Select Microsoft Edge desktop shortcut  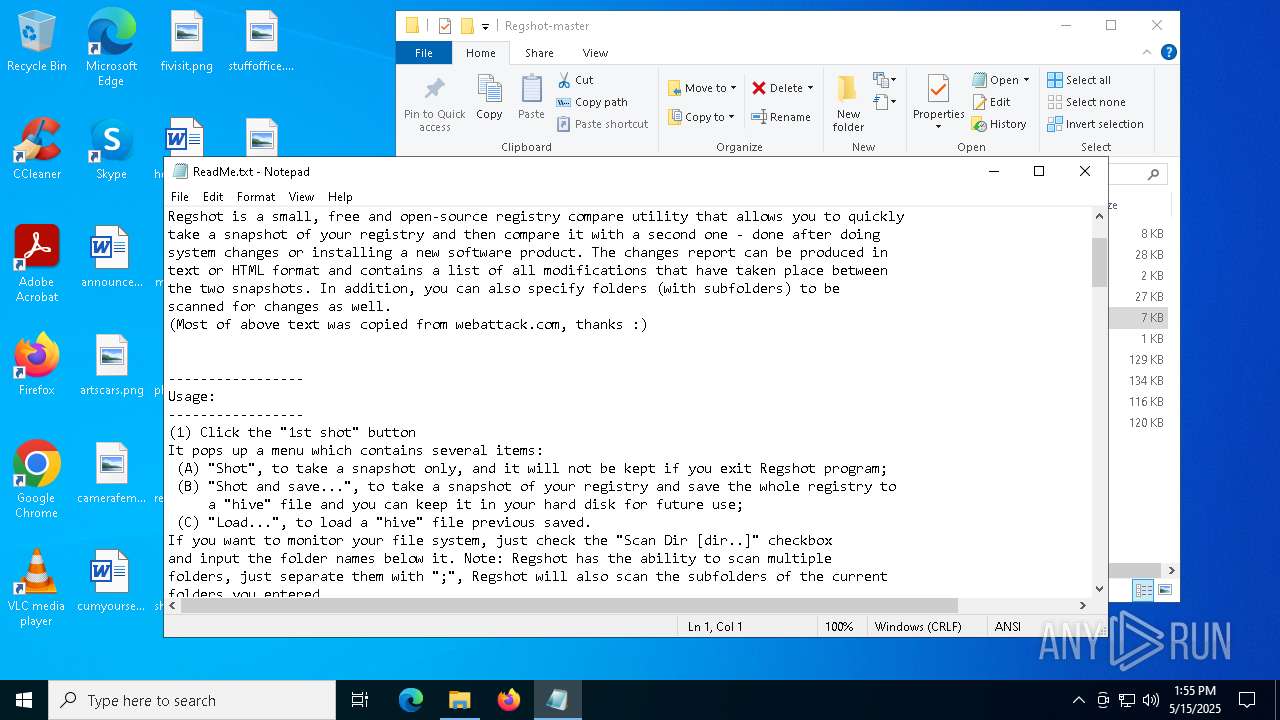[111, 47]
